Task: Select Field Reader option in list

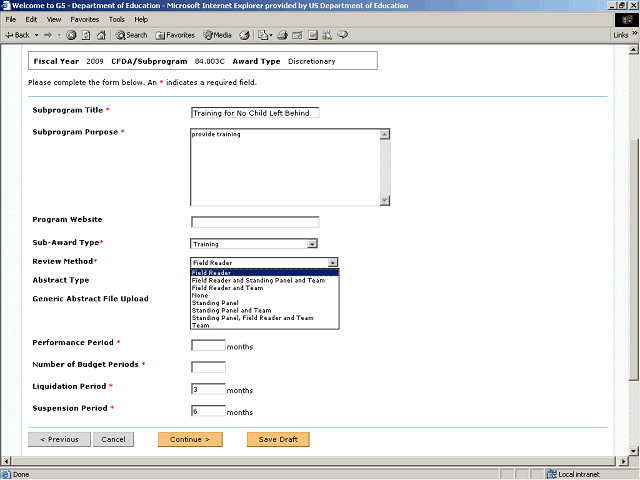Action: click(x=264, y=273)
